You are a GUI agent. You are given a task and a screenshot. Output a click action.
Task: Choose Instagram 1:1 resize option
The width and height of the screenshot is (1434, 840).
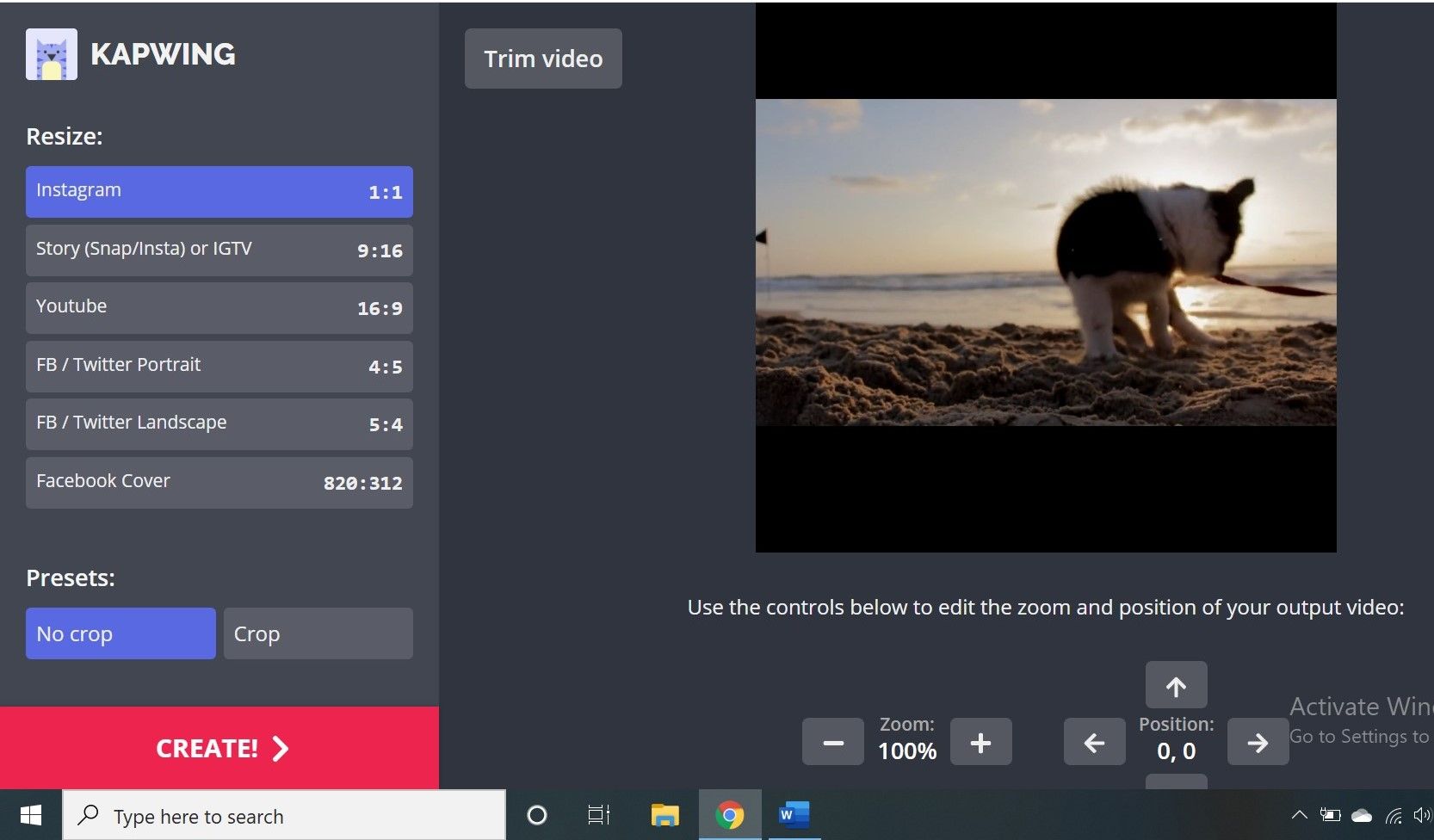tap(219, 191)
